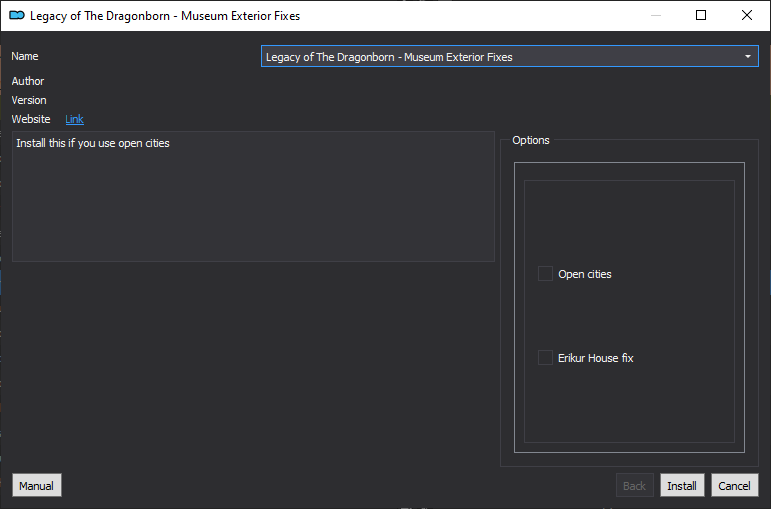Open the Website Link hyperlink
Screen dimensions: 771x509
coord(74,119)
